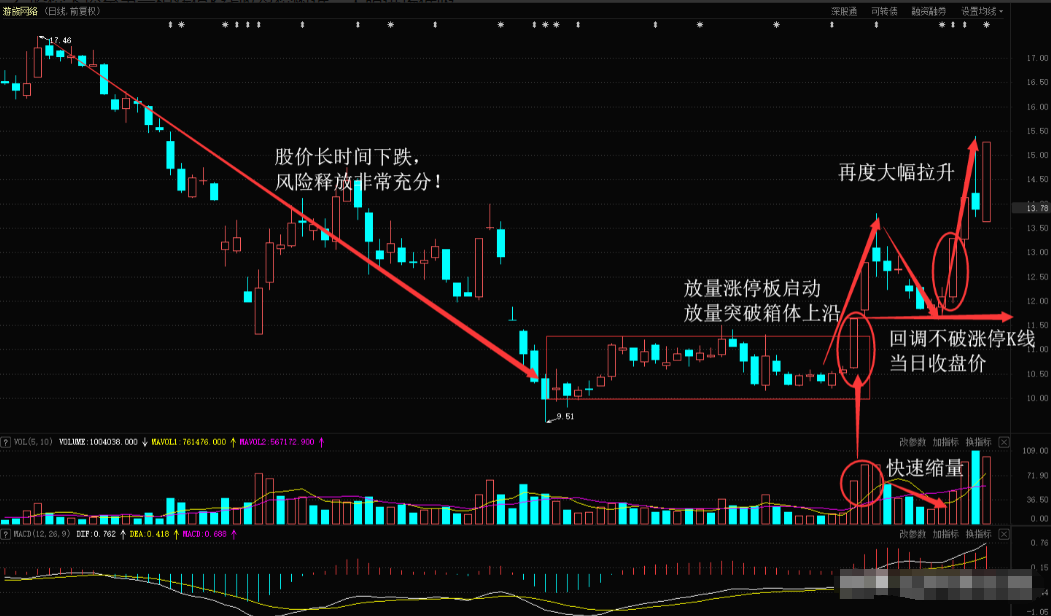Click 改参数 in the MACD panel

[x=912, y=534]
